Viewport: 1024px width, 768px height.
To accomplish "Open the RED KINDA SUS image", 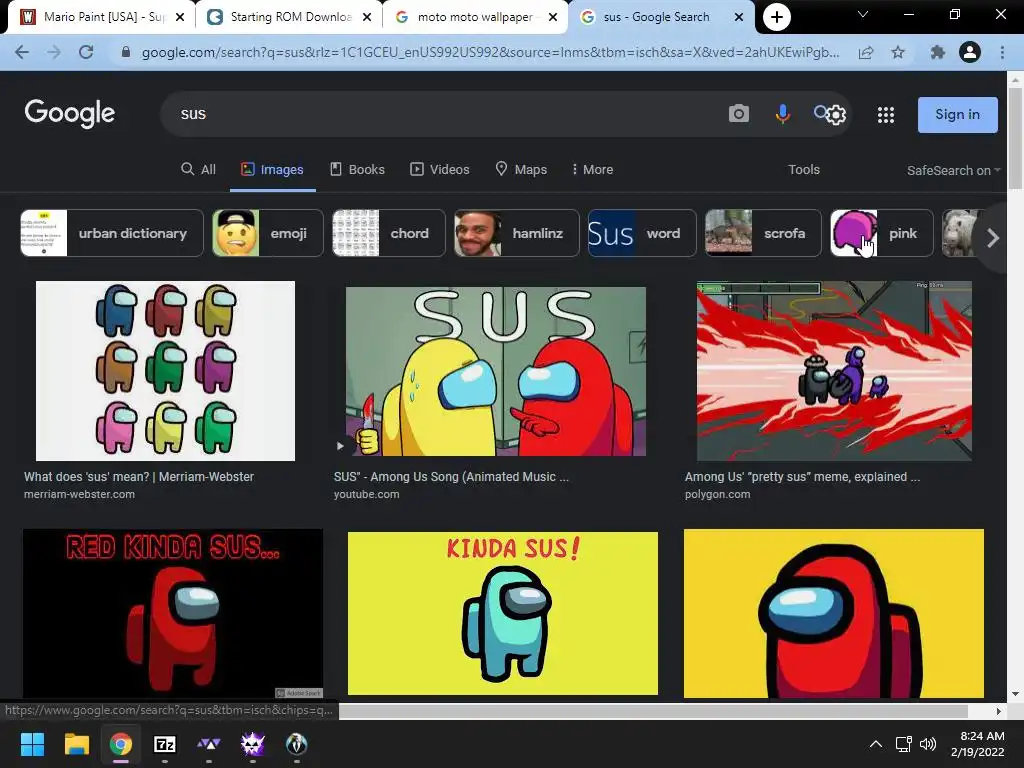I will [172, 613].
